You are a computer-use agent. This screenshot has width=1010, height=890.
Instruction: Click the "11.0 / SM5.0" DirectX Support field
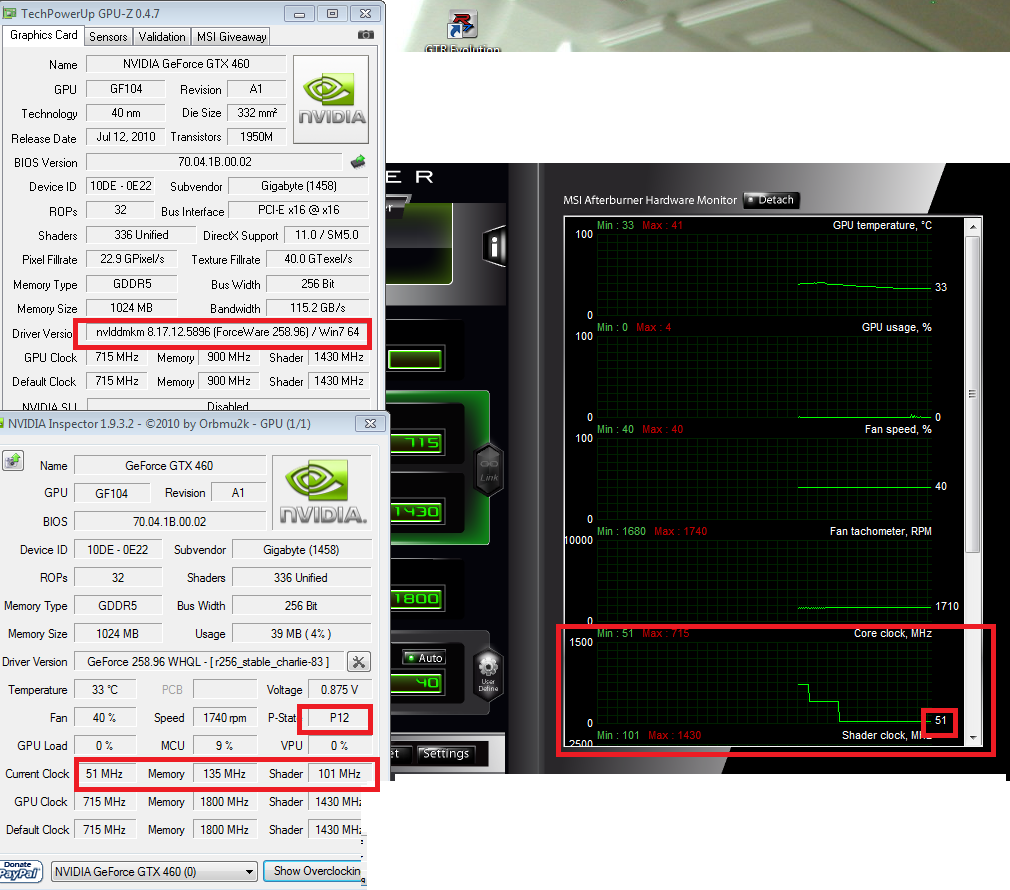click(x=327, y=235)
